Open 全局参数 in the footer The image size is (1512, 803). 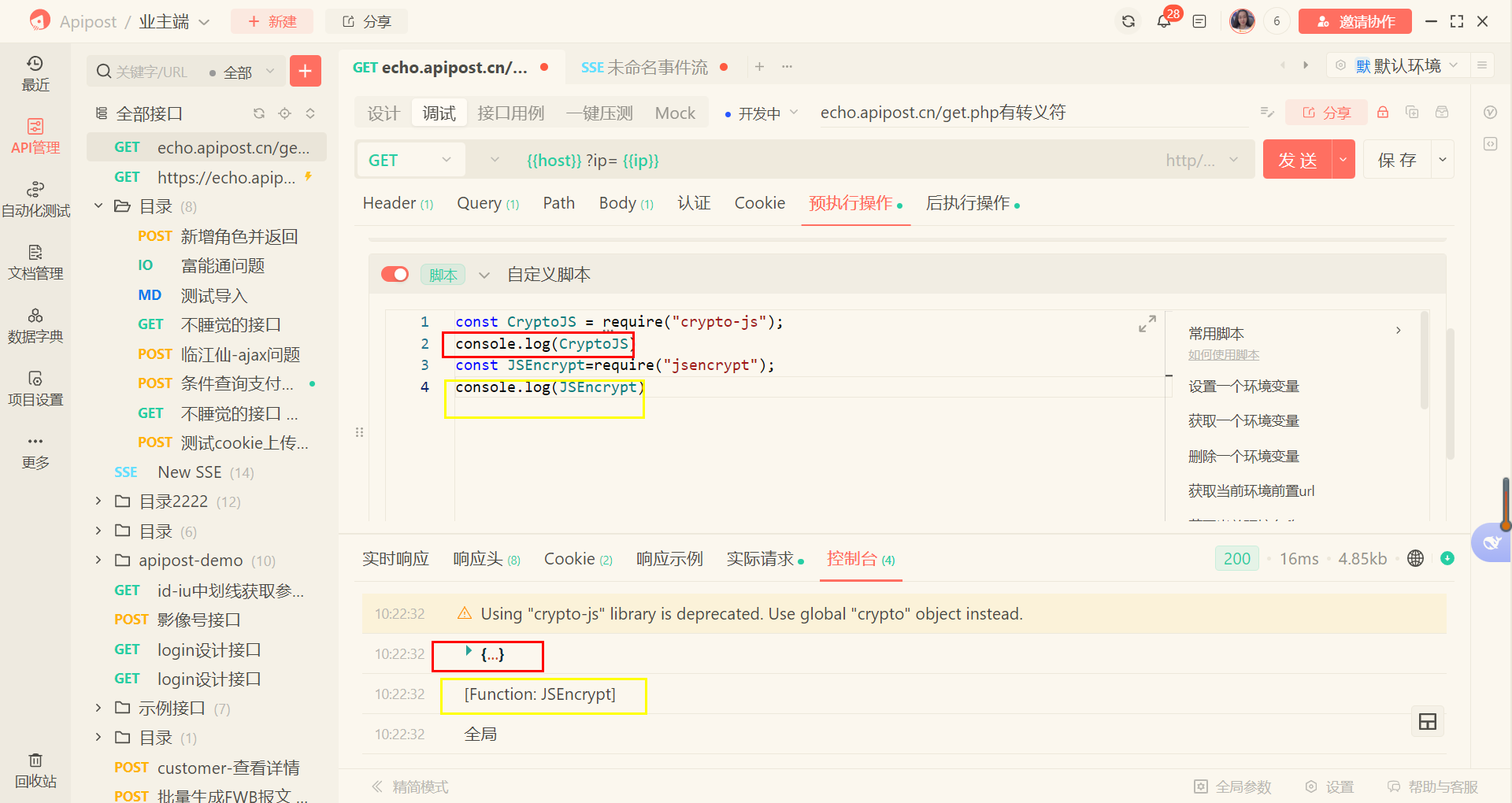1233,786
